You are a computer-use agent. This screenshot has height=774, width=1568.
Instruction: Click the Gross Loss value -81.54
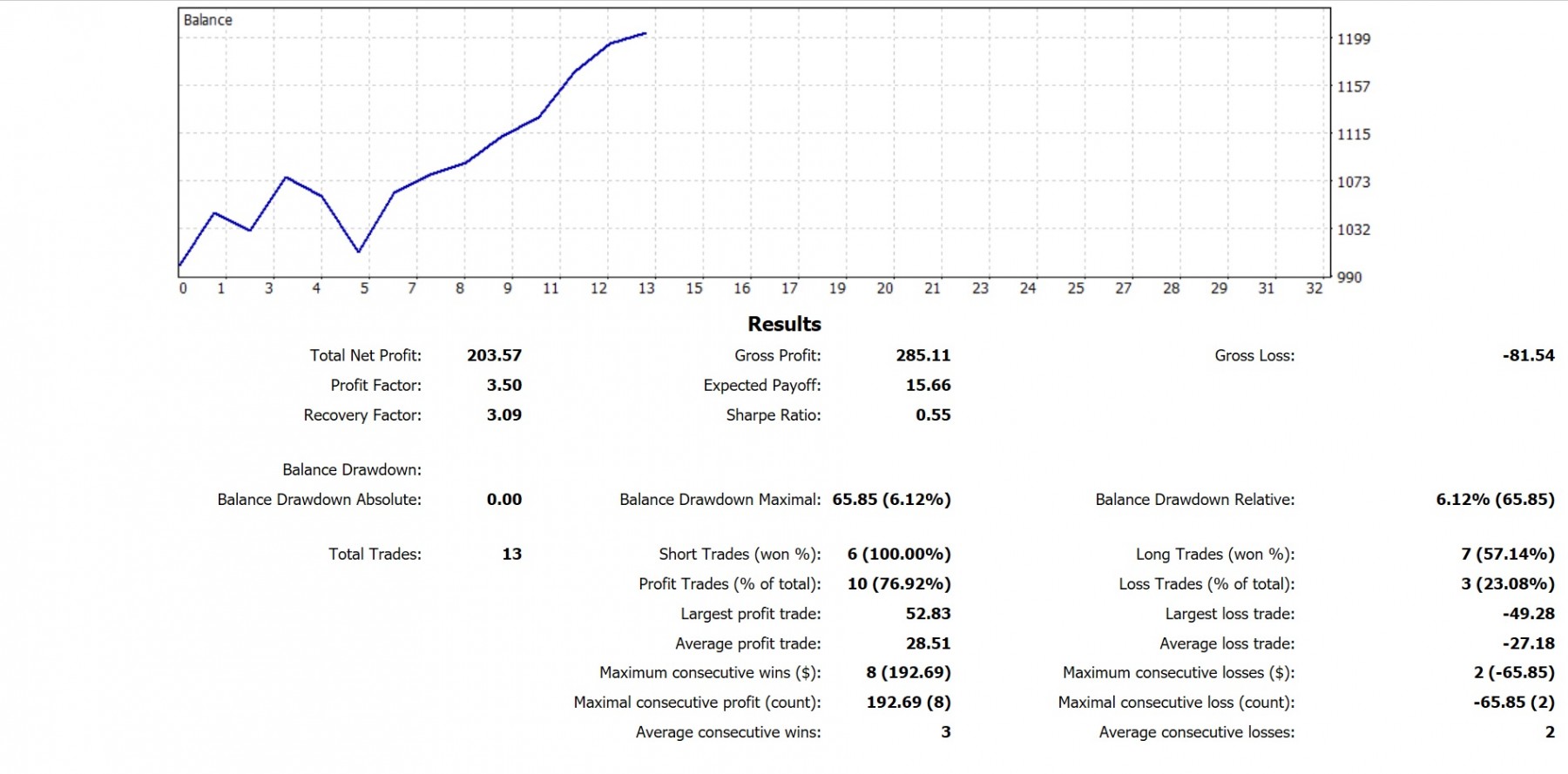[x=1528, y=355]
